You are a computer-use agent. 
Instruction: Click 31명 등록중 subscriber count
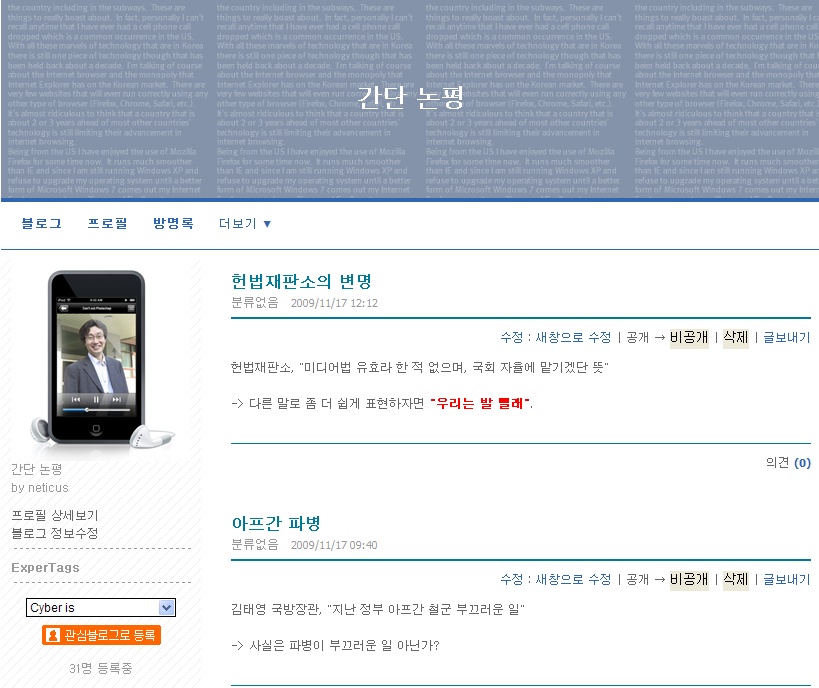tap(101, 668)
